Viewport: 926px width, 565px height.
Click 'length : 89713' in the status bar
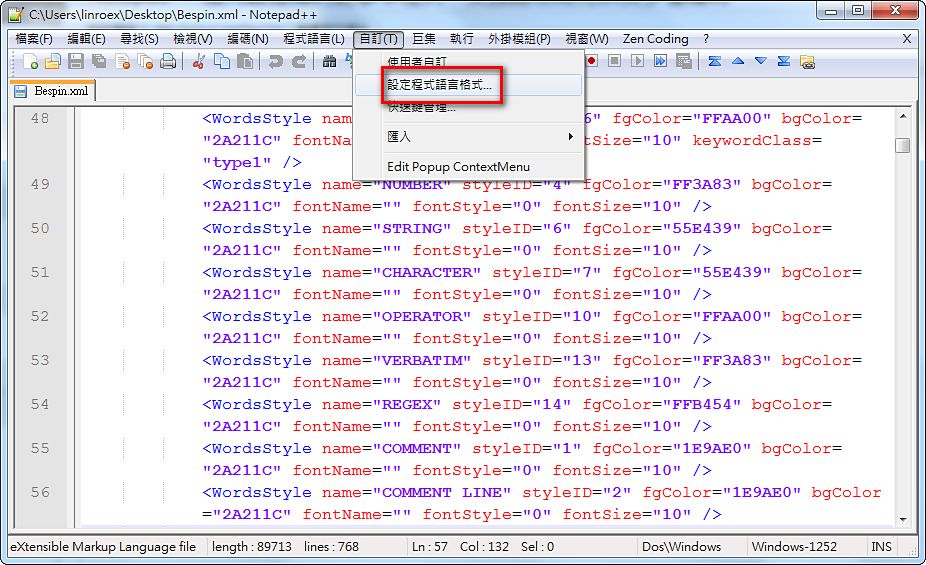[252, 547]
